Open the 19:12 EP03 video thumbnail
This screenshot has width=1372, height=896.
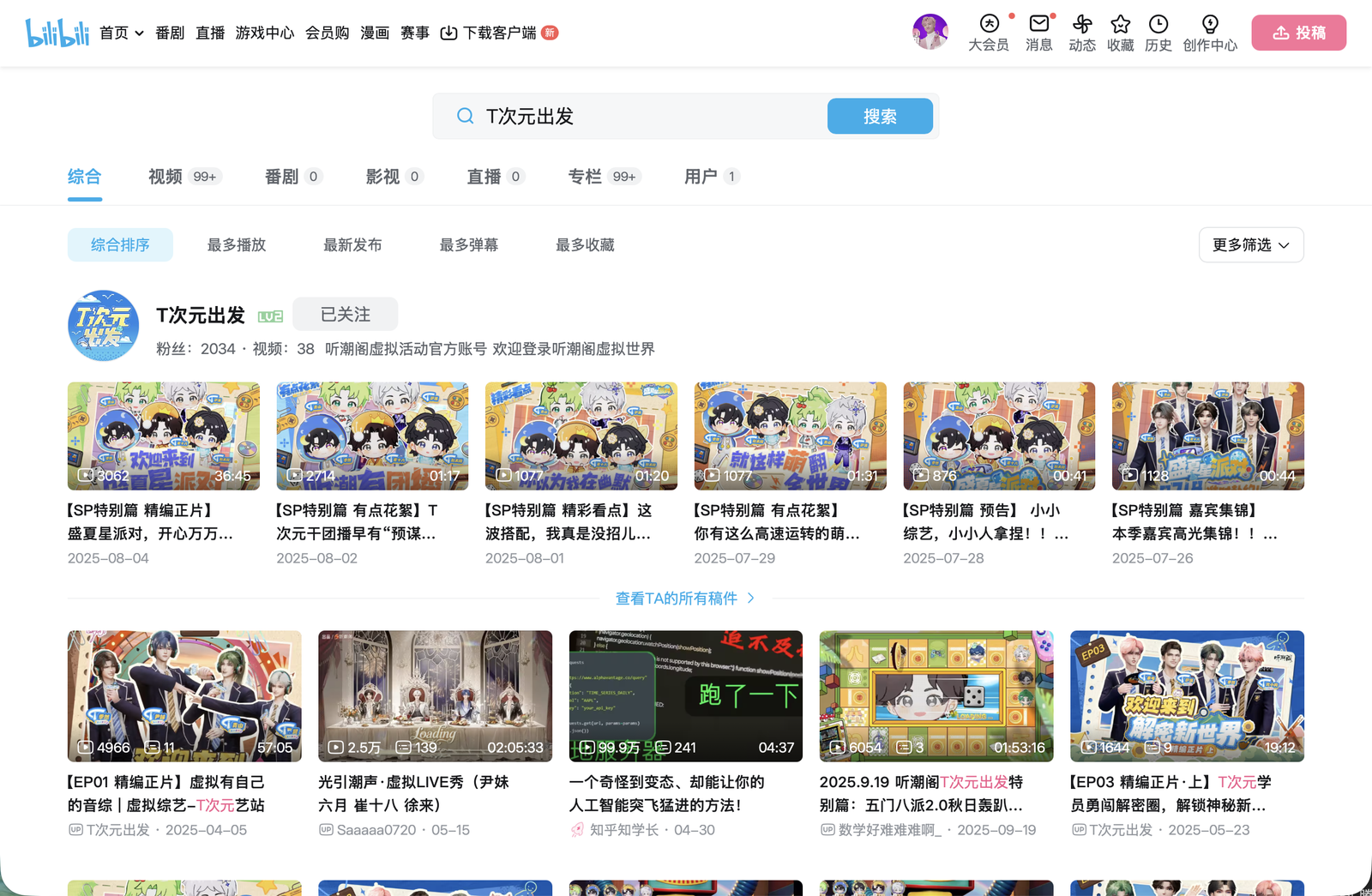point(1187,696)
